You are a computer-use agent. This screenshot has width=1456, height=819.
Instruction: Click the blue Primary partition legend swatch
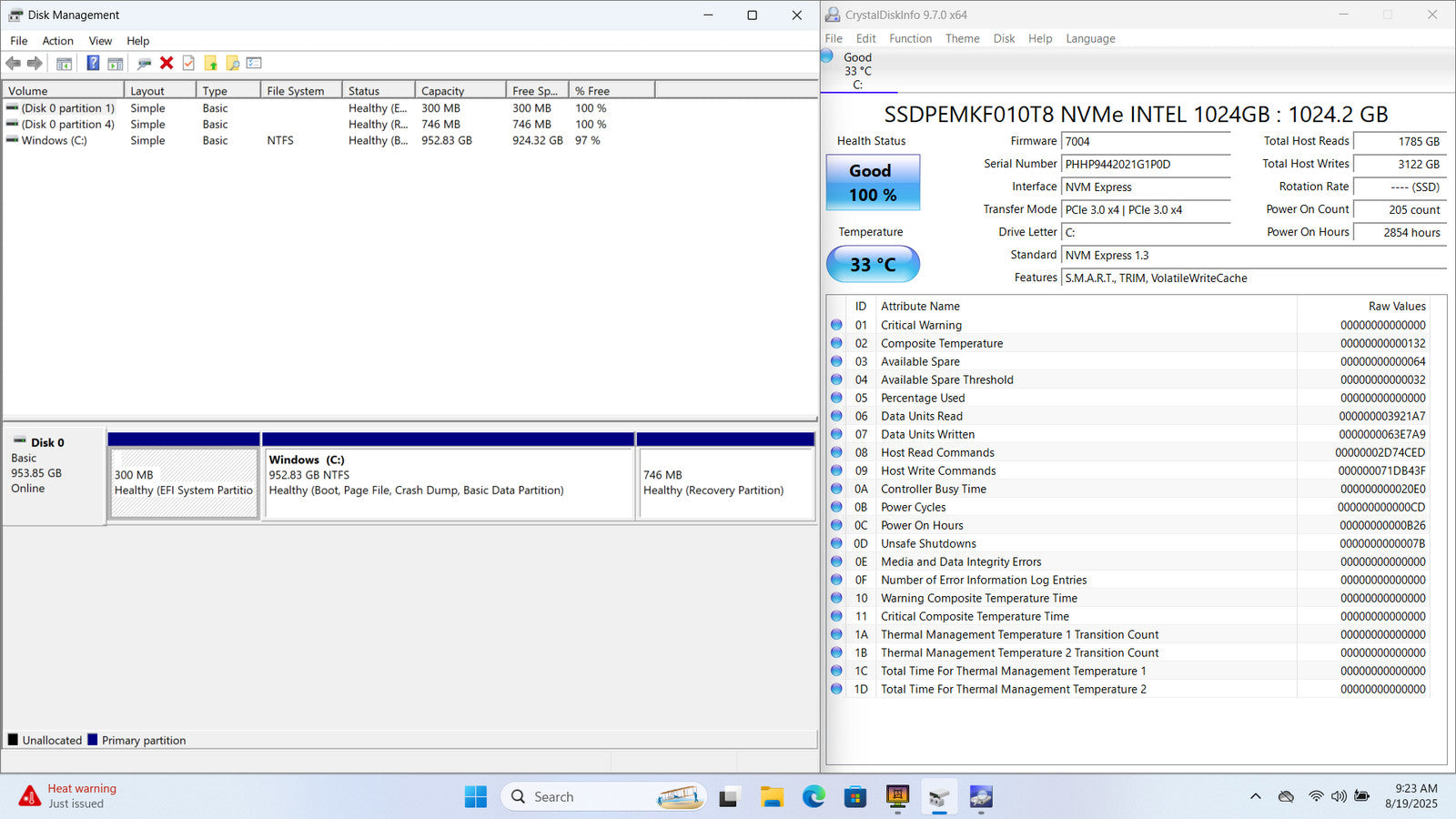click(93, 740)
